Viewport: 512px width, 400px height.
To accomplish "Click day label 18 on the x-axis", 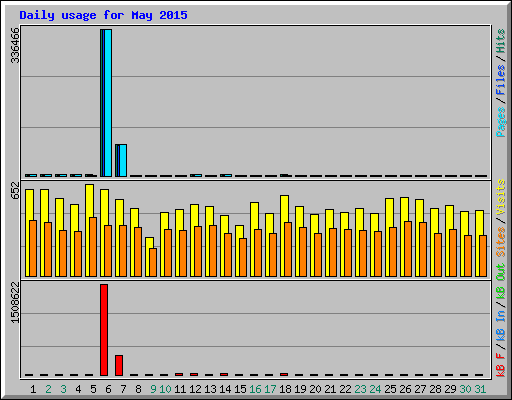I will click(285, 389).
